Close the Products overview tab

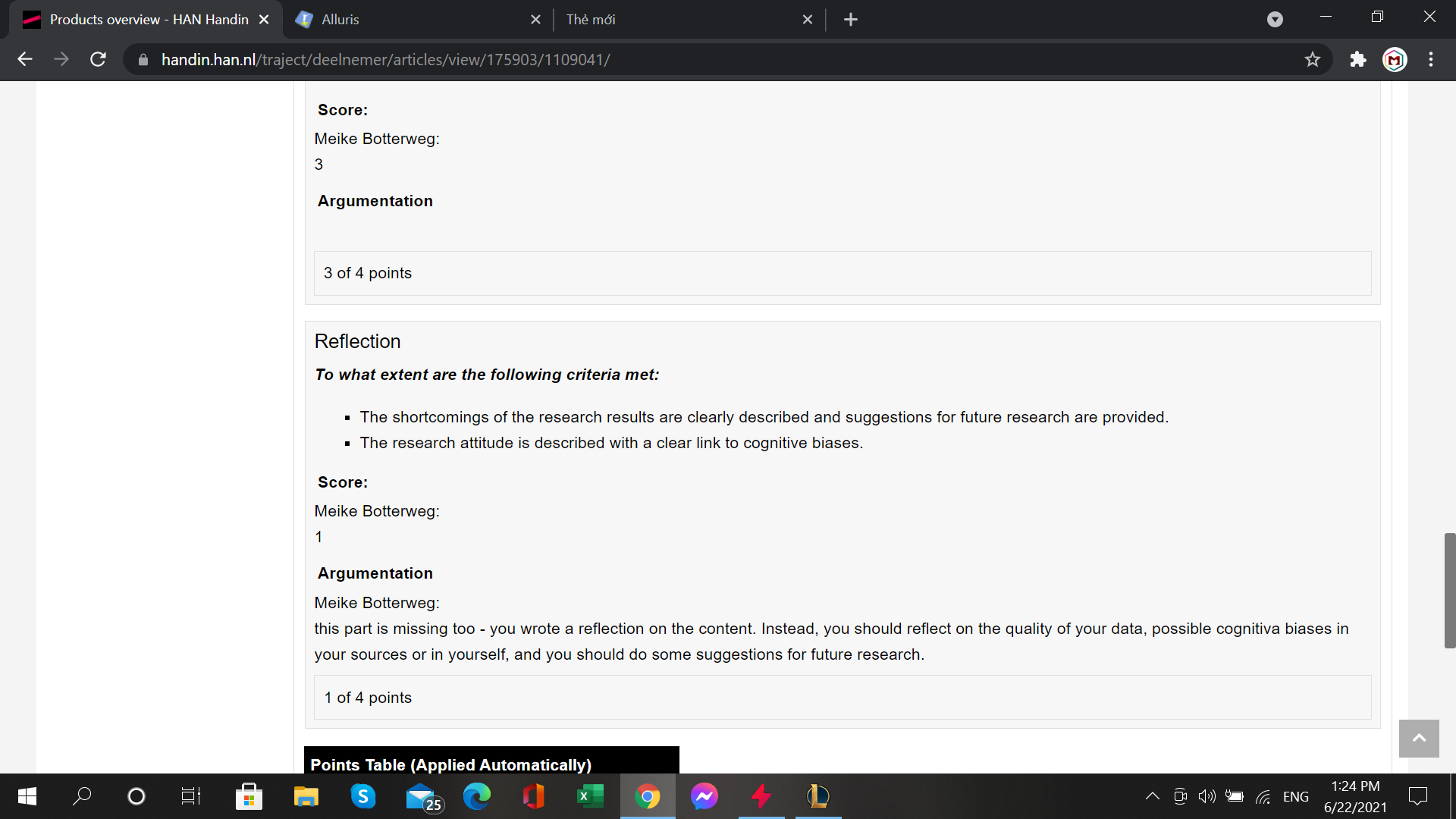click(x=264, y=20)
